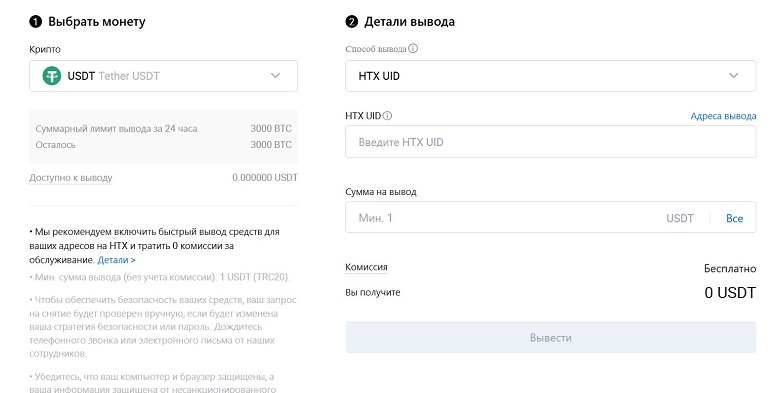Screen dimensions: 775x393
Task: Click the USDT unit label in amount field
Action: (x=680, y=218)
